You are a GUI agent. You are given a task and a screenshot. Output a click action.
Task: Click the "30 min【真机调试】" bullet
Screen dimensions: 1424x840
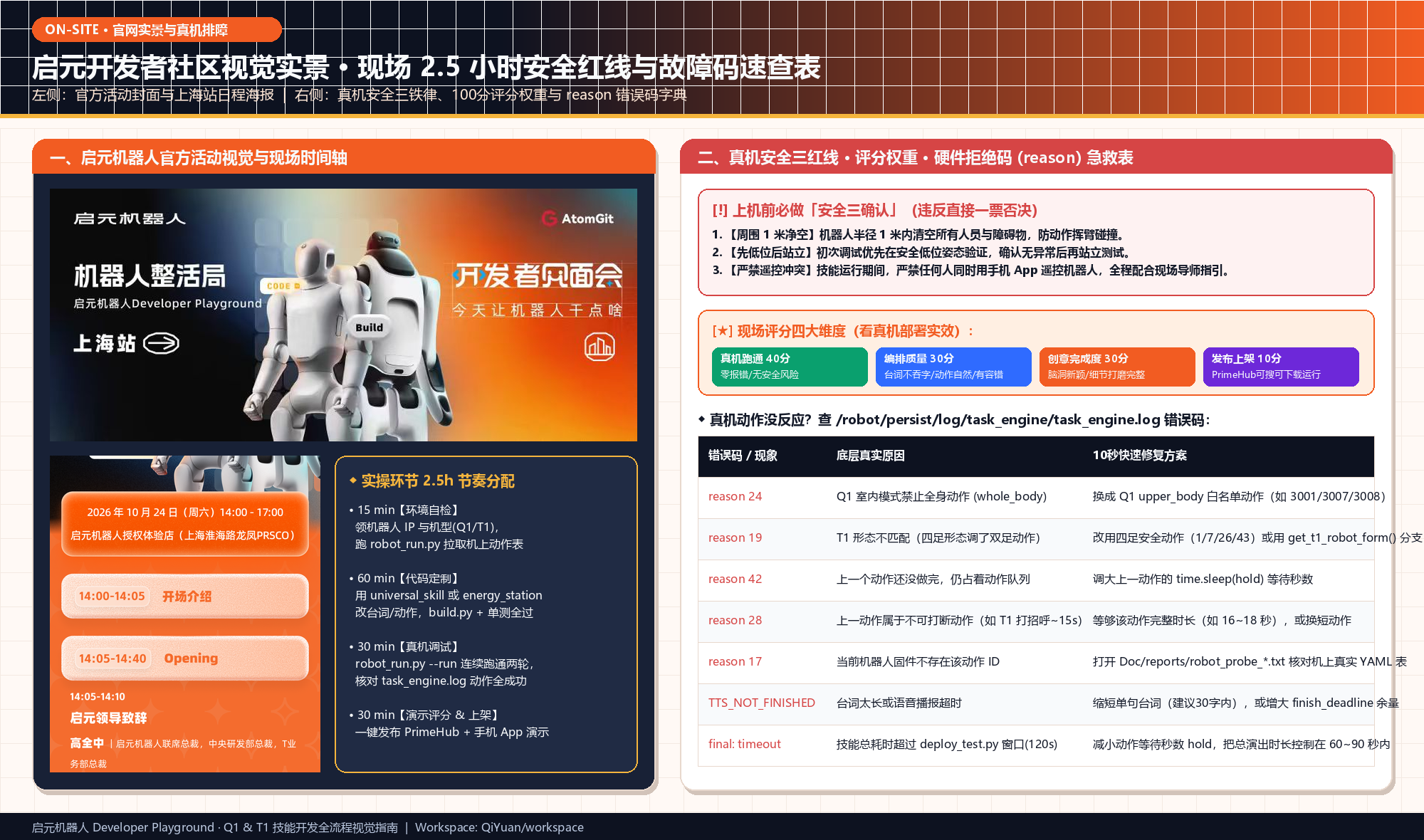[x=406, y=646]
